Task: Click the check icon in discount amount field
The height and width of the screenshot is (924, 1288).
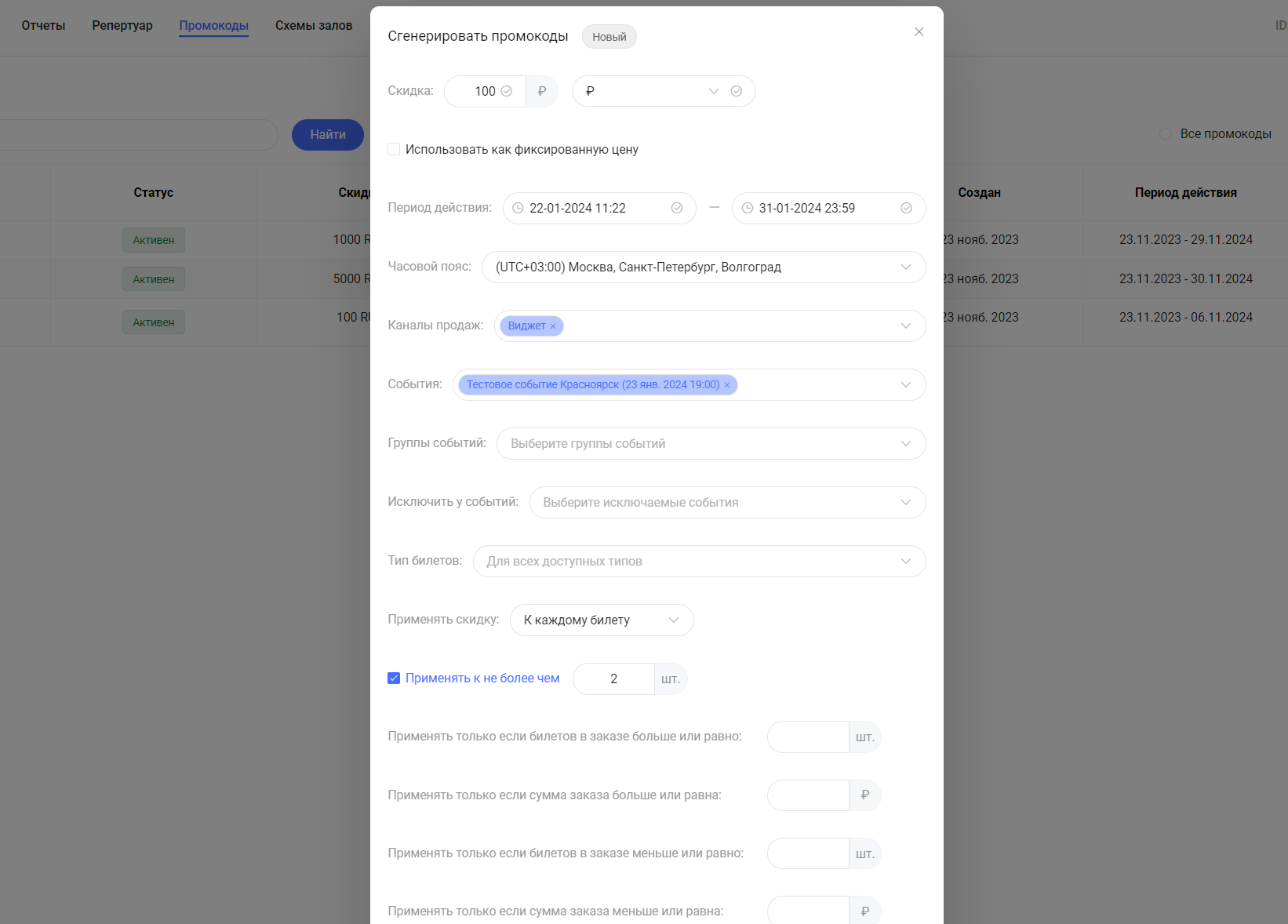Action: point(507,91)
